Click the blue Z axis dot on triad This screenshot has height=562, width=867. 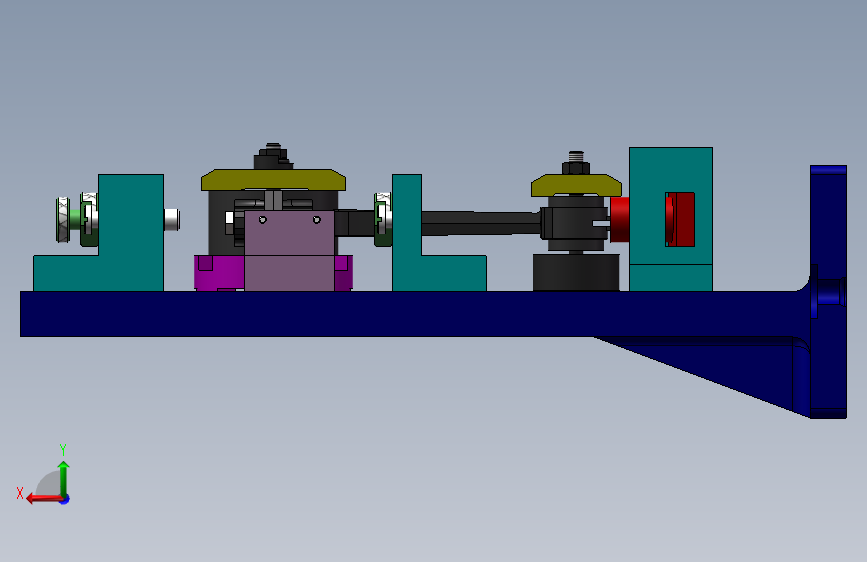65,499
